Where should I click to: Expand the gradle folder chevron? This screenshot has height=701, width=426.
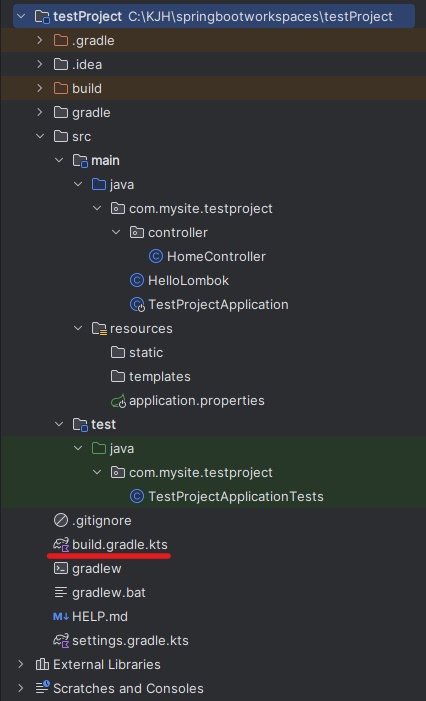pos(40,112)
